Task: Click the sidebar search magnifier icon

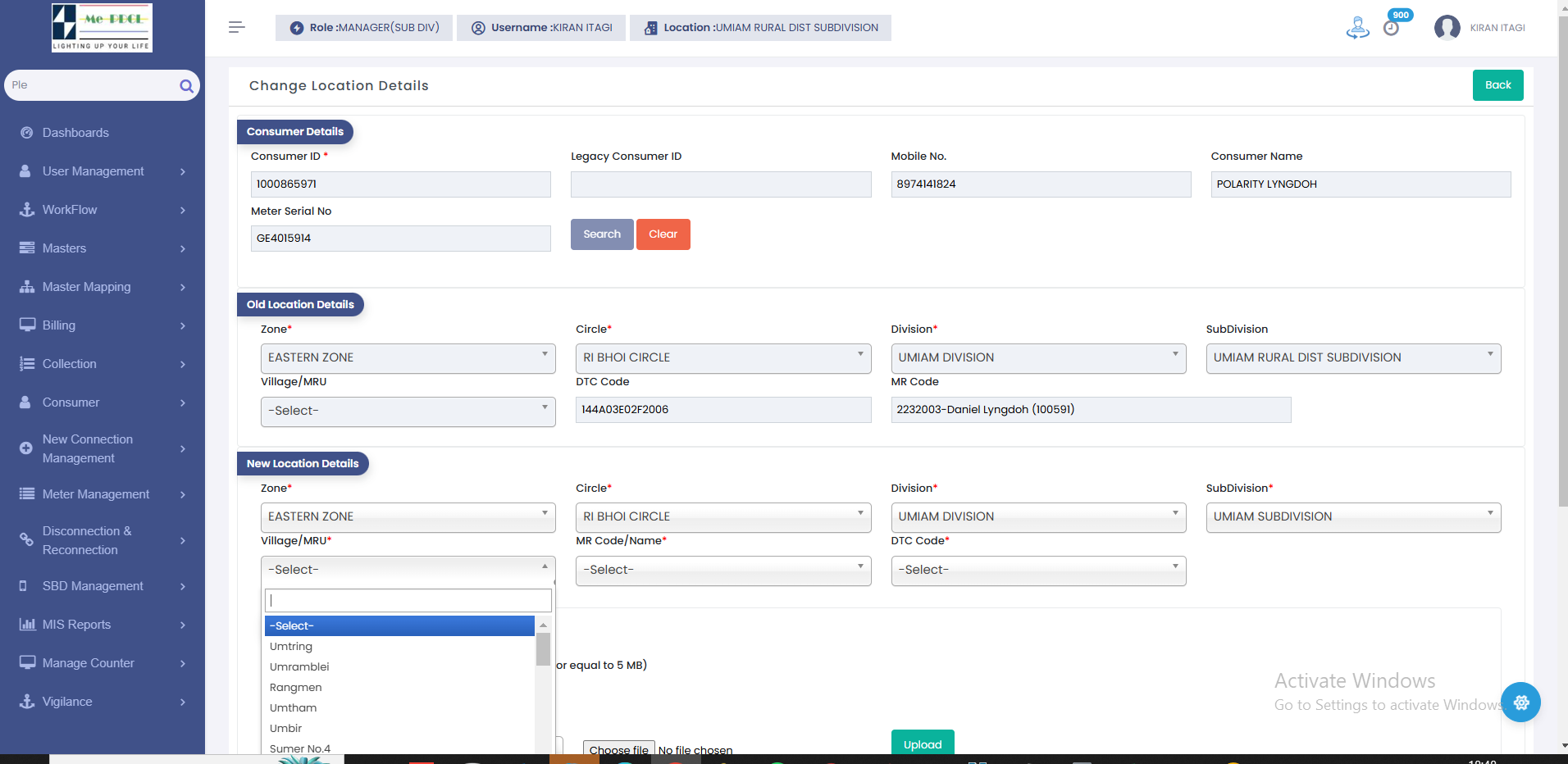Action: coord(186,85)
